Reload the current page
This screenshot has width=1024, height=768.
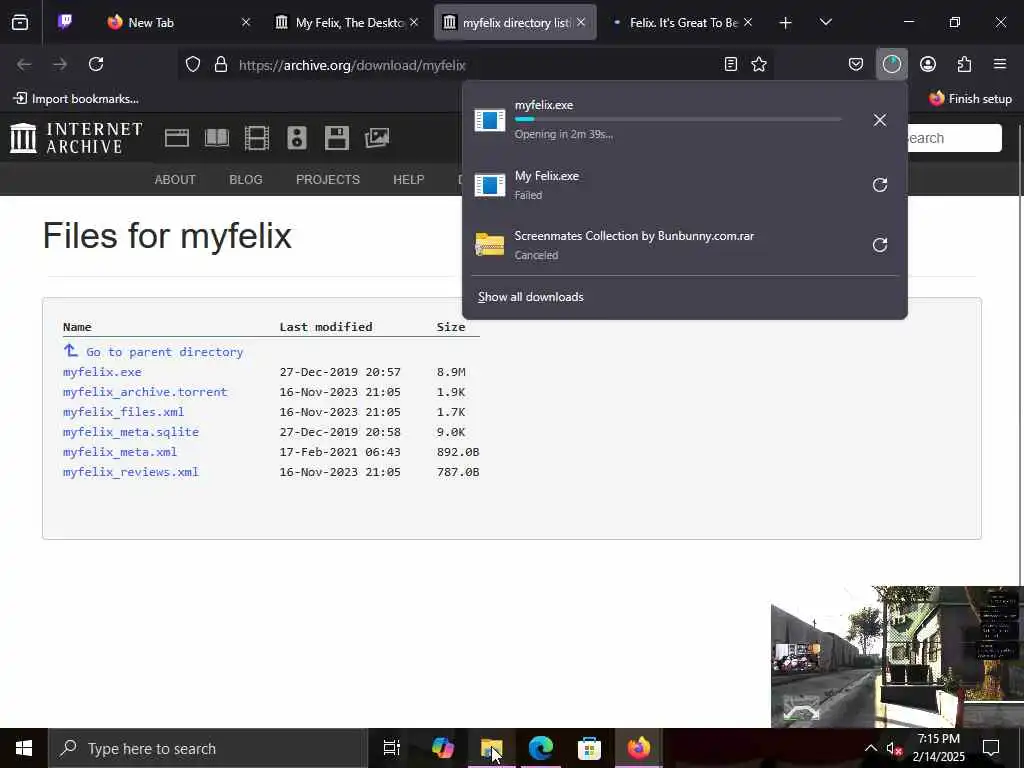coord(96,64)
